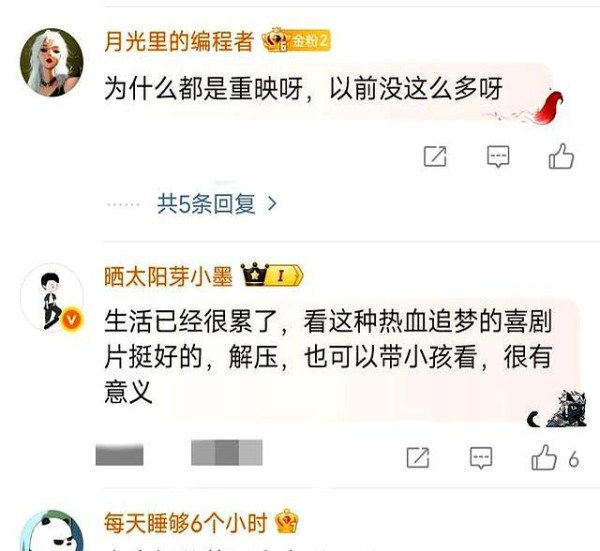Reply to the 为什么都是重映呀 comment
This screenshot has height=551, width=600.
[498, 156]
